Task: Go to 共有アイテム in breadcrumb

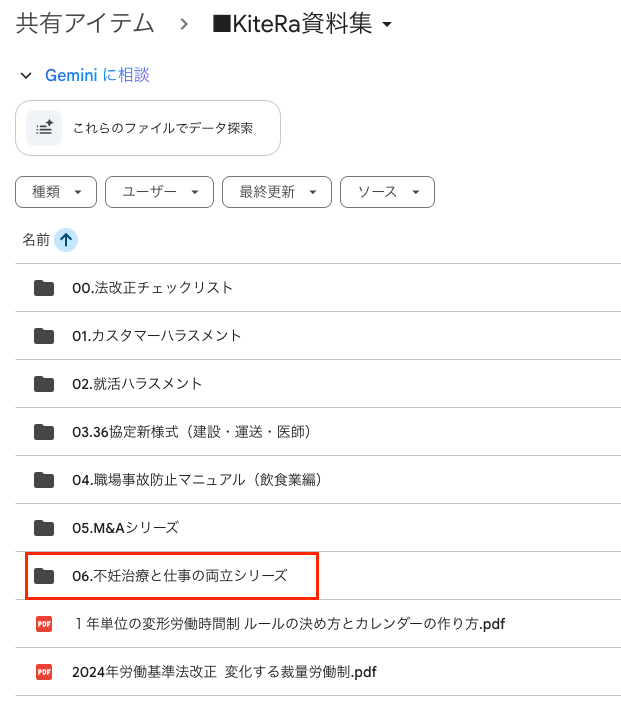Action: tap(85, 24)
